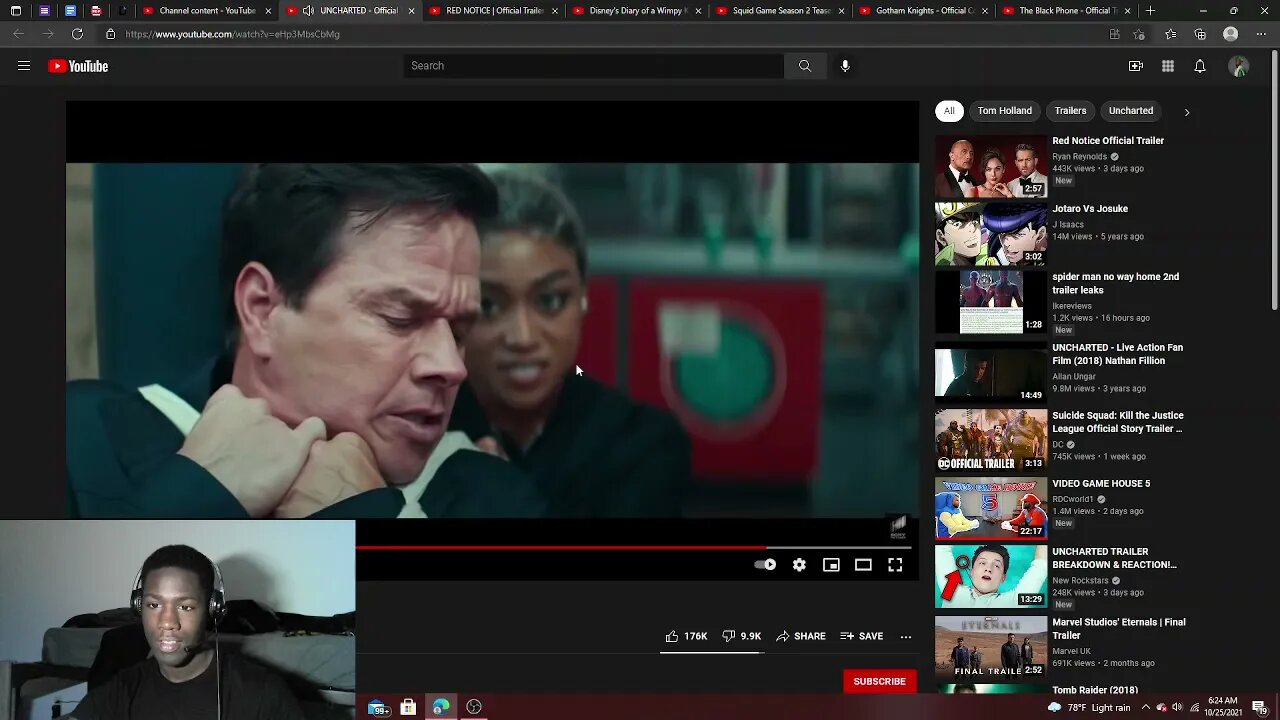Image resolution: width=1280 pixels, height=720 pixels.
Task: Switch to RED NOTICE Official Trailer tab
Action: tap(493, 11)
